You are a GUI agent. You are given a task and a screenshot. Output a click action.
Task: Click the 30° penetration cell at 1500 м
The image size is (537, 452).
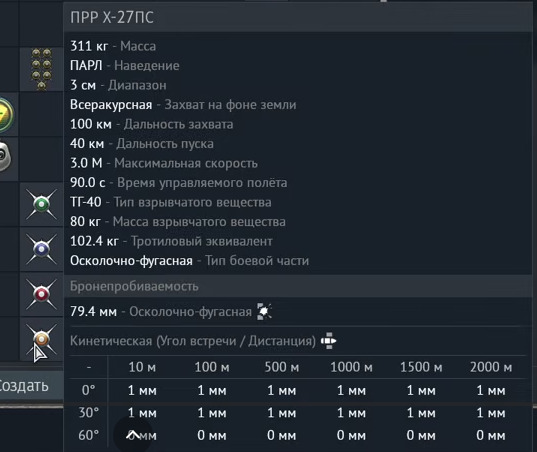[x=421, y=413]
